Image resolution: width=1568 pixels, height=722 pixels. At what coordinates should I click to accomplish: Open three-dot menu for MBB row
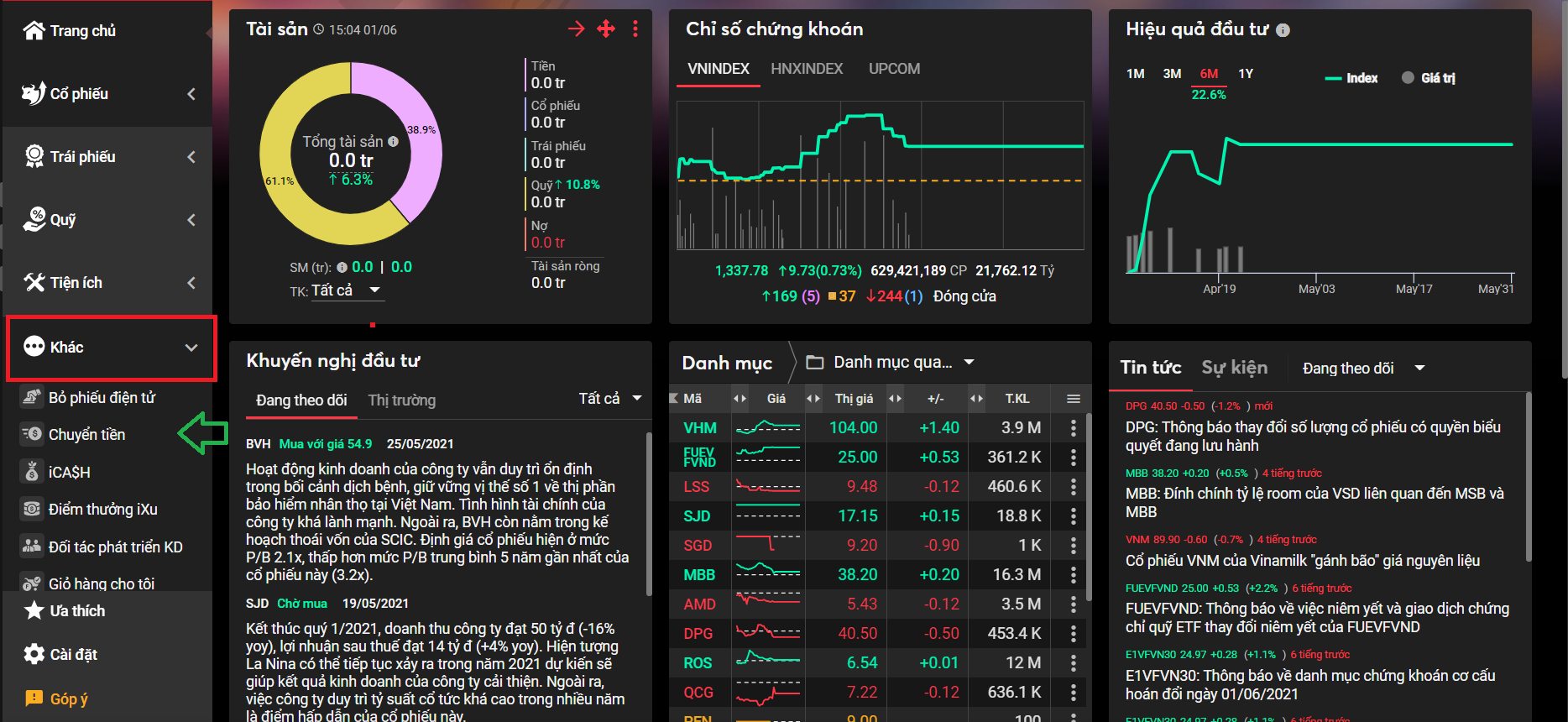[1074, 575]
